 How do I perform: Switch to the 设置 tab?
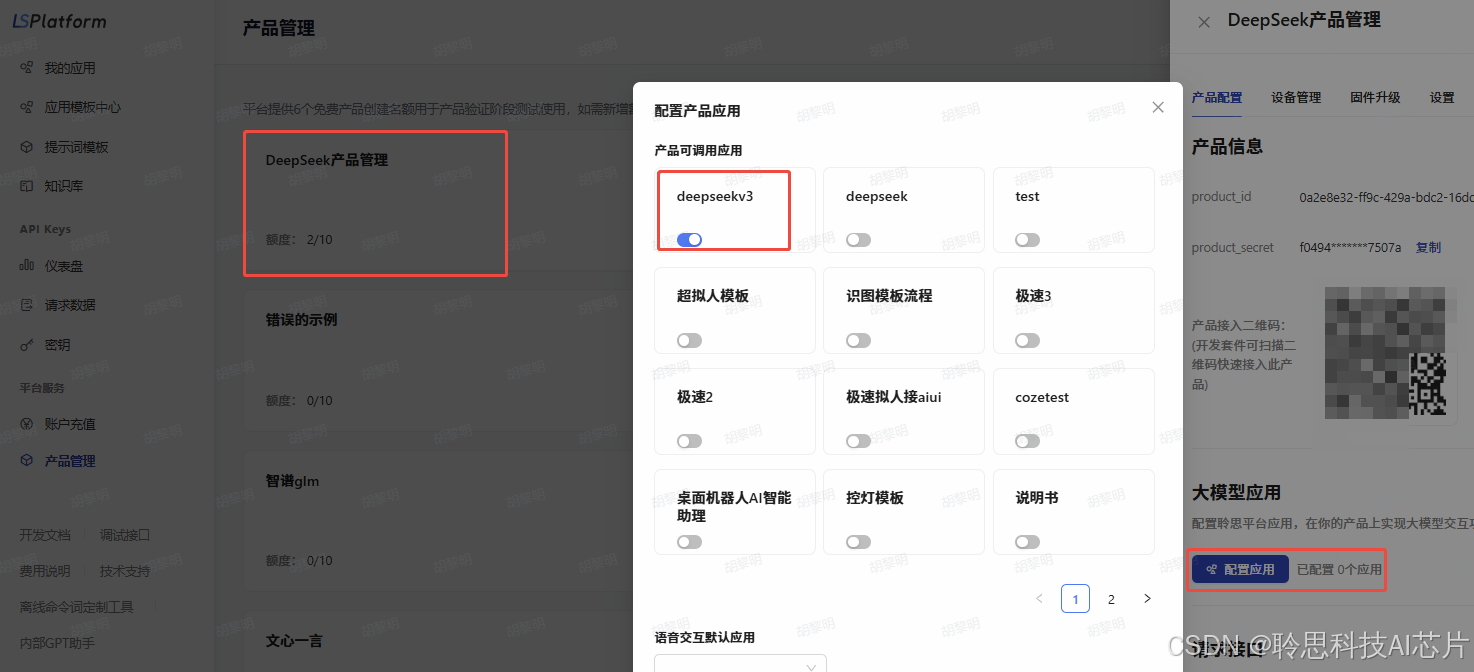(x=1442, y=98)
